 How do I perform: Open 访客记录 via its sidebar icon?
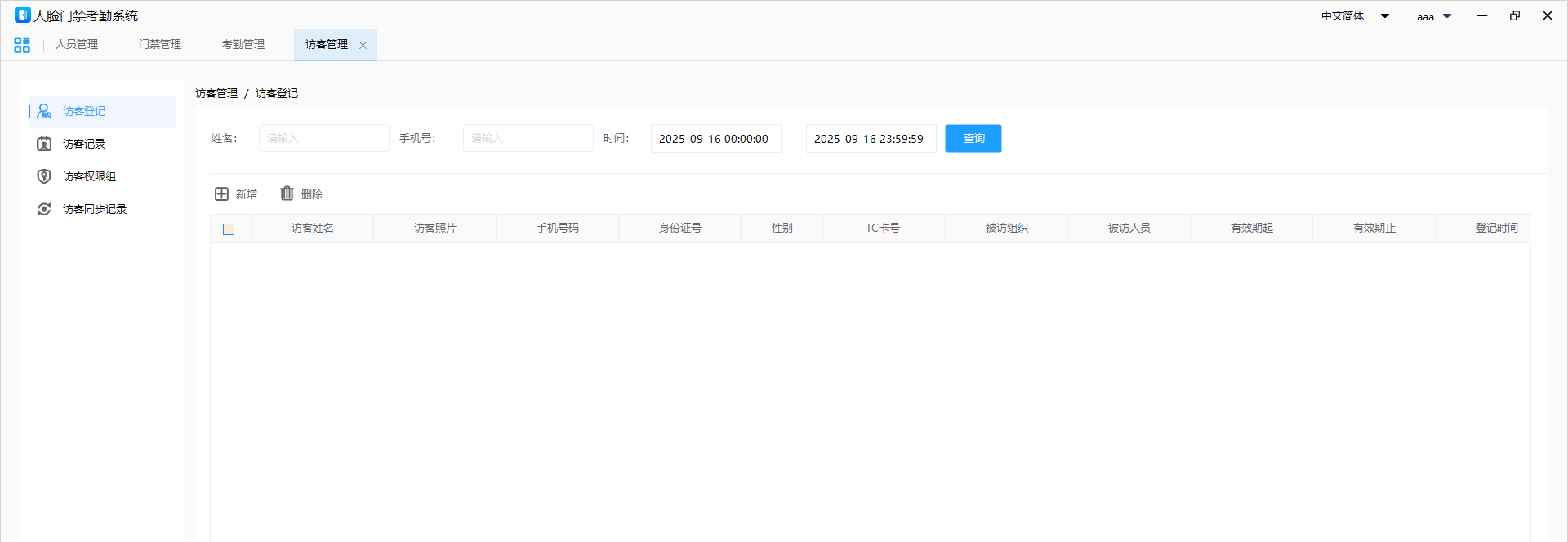pos(44,144)
